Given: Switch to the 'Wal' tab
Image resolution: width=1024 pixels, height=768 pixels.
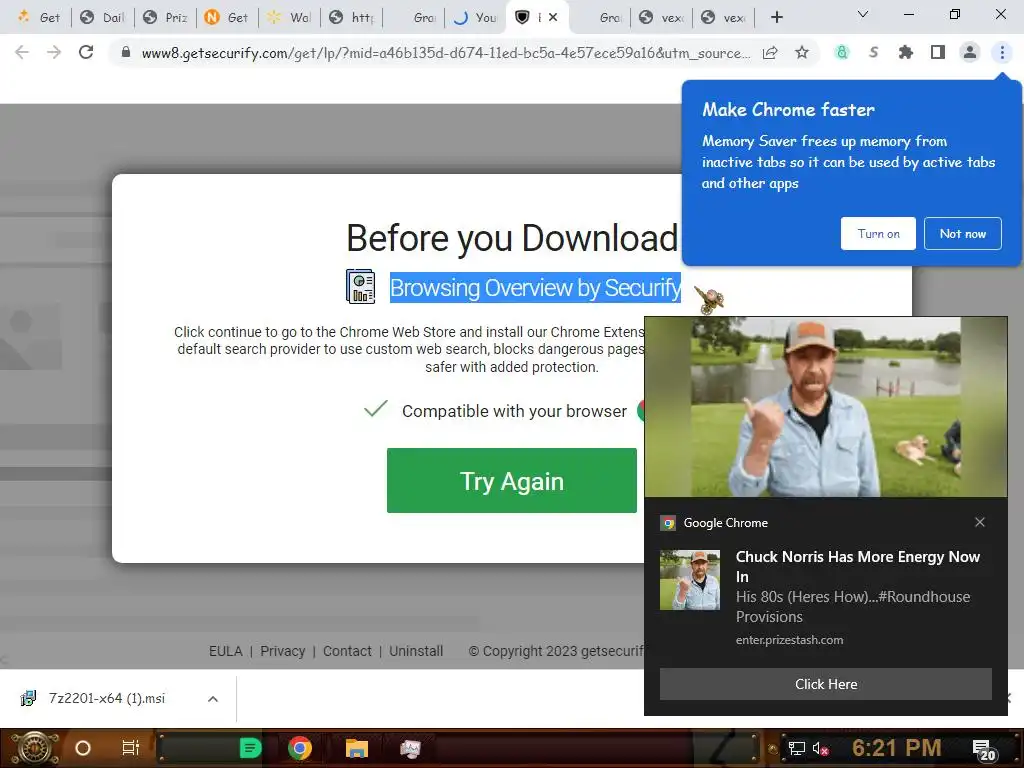Looking at the screenshot, I should click(289, 18).
